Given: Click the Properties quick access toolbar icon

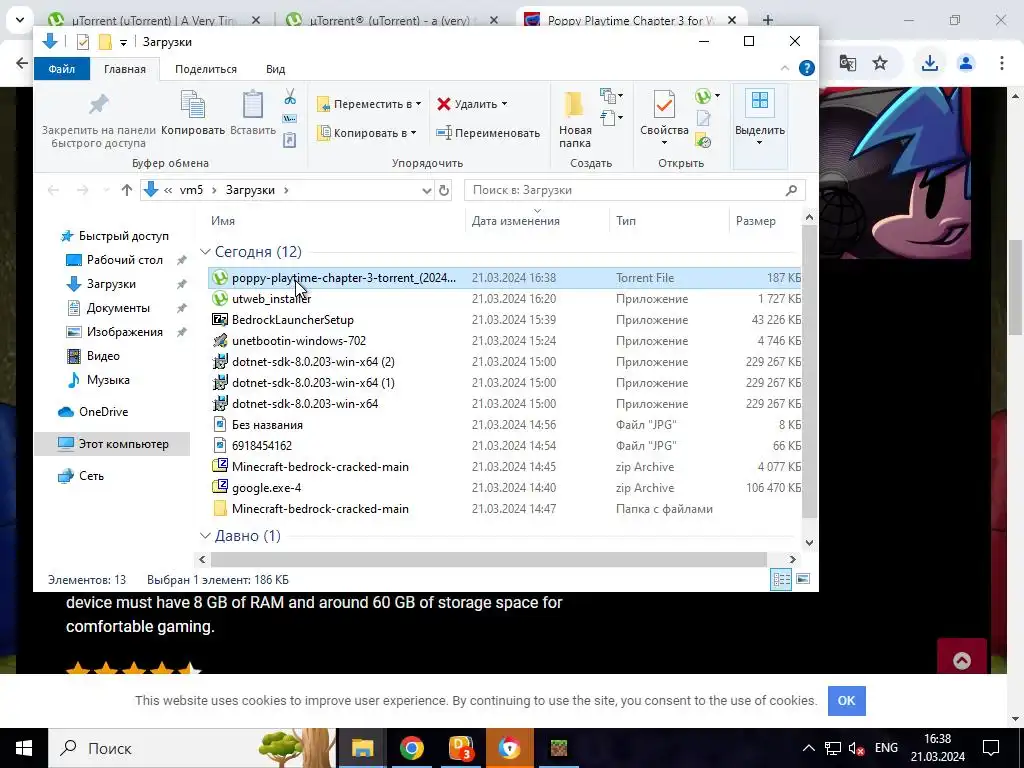Looking at the screenshot, I should tap(83, 42).
